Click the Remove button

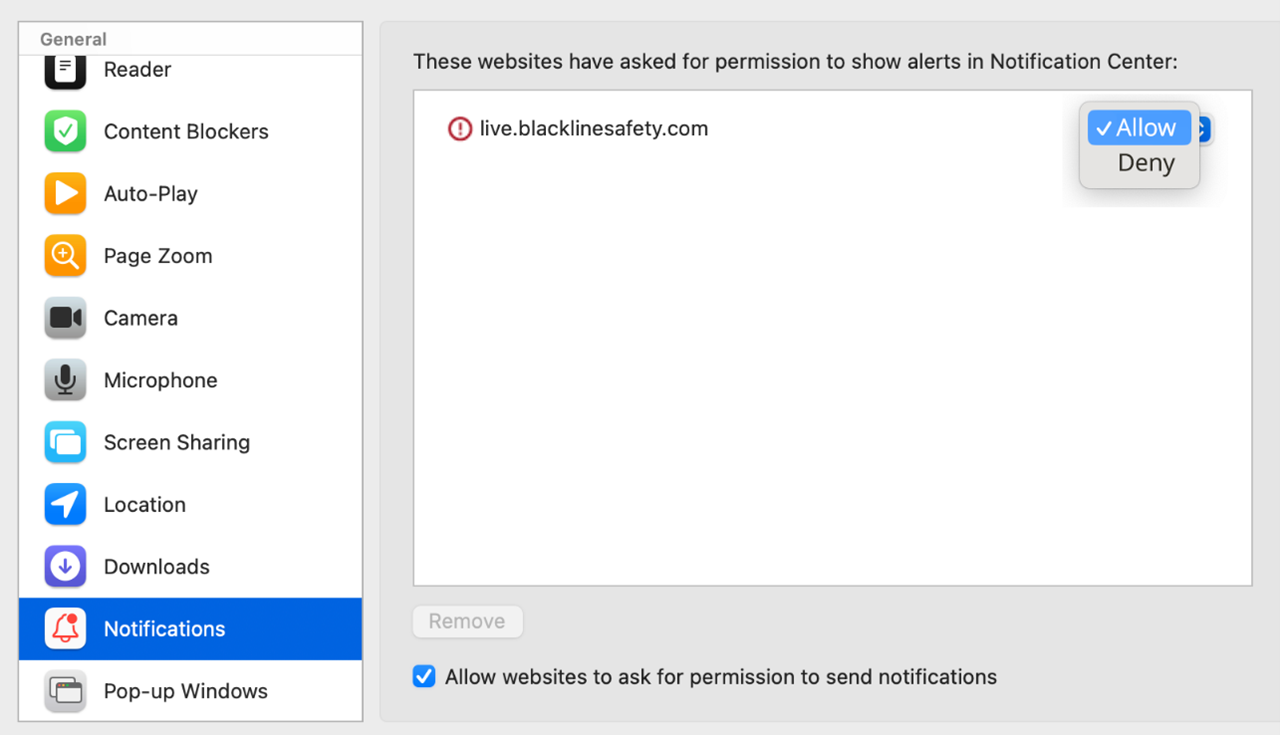467,621
